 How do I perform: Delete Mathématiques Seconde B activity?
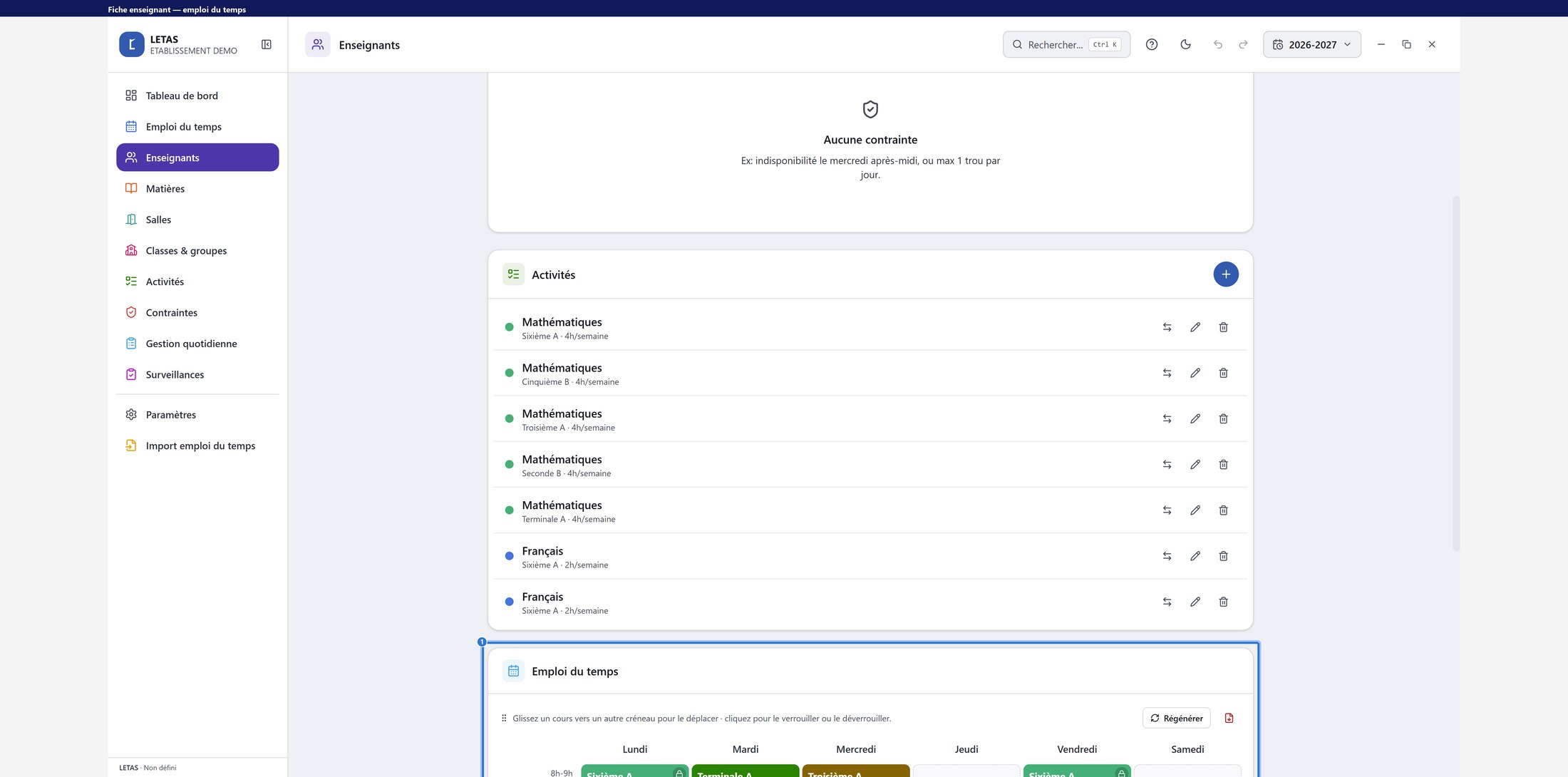click(x=1223, y=464)
